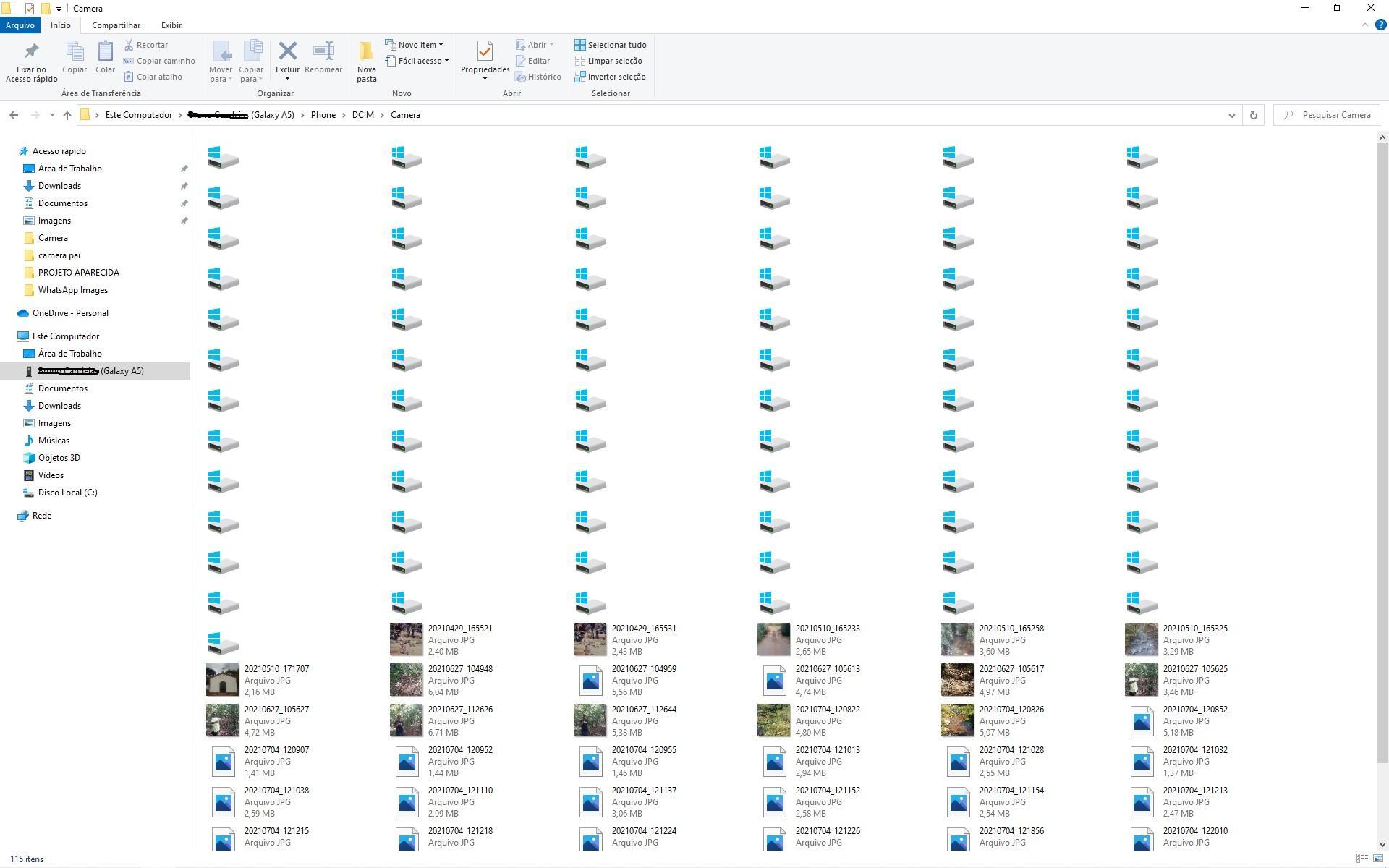Open the Abrir dropdown
The width and height of the screenshot is (1389, 868).
pos(535,45)
